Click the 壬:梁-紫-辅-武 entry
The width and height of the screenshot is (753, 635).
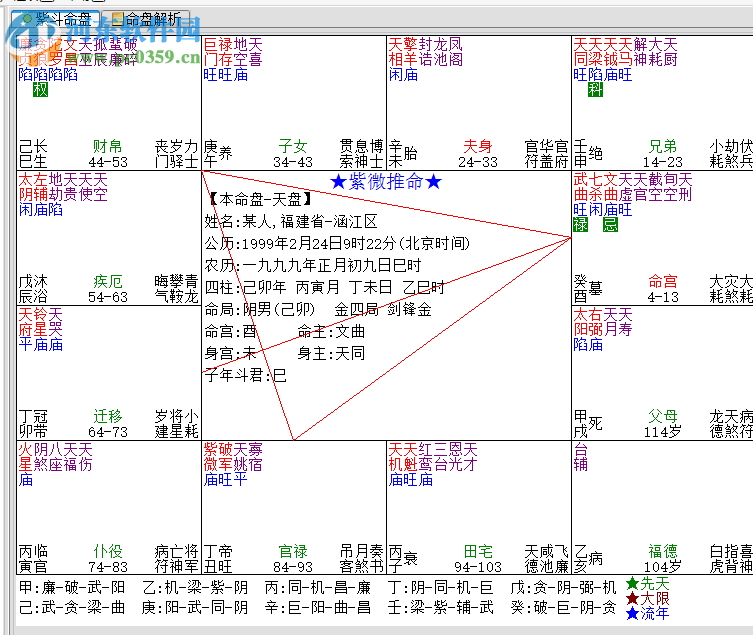click(x=441, y=608)
